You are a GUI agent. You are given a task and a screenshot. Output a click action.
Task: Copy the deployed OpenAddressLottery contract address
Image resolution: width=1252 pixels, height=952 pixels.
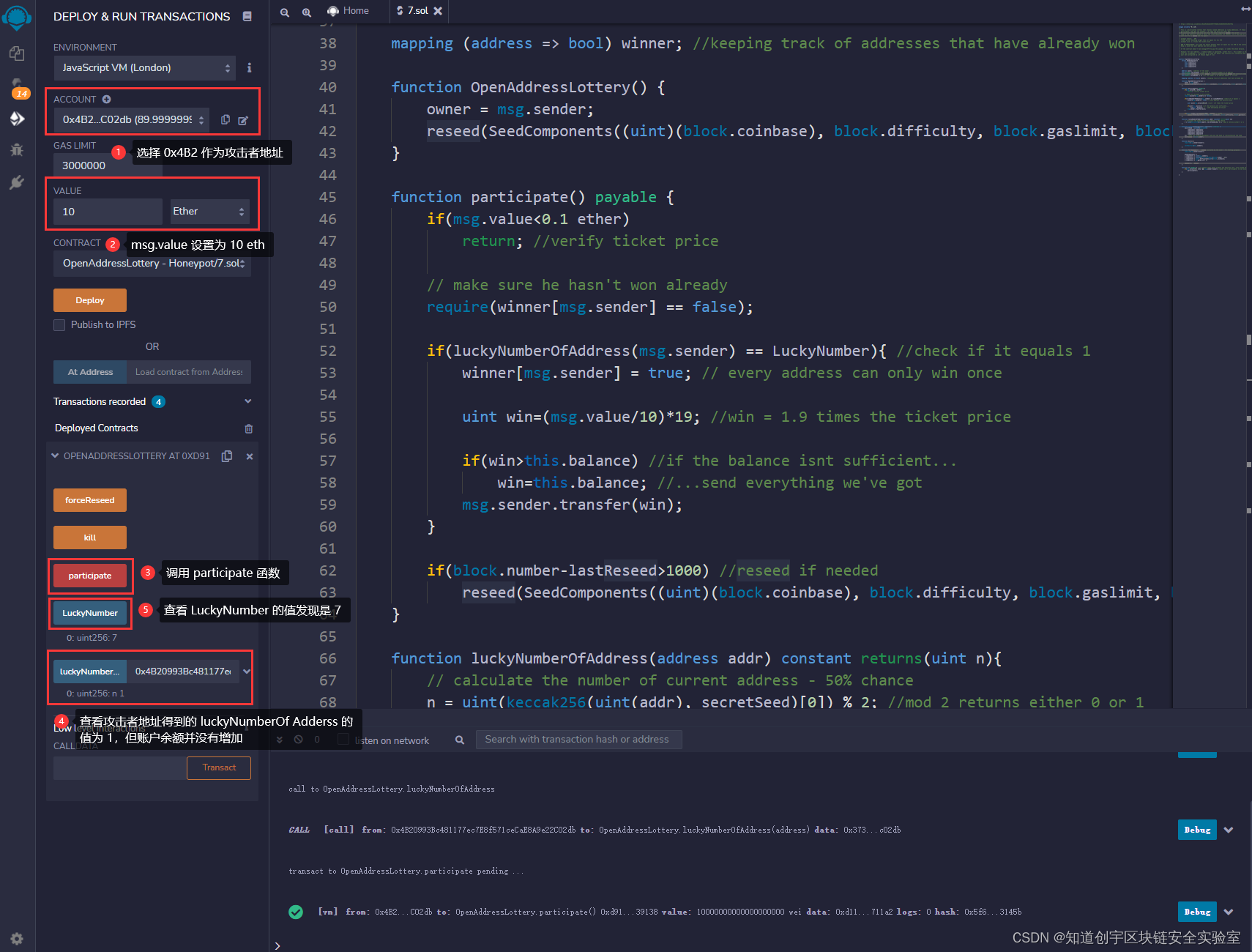[x=227, y=456]
